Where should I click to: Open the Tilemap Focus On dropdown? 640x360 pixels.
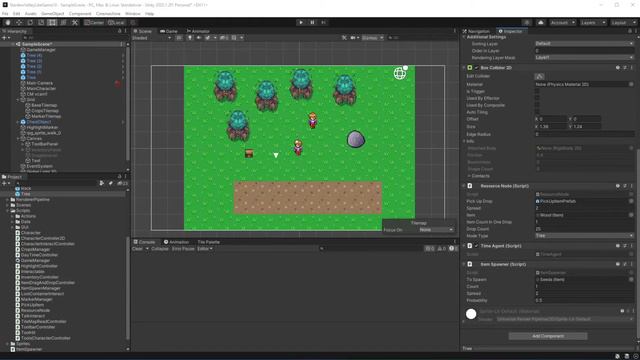point(436,230)
